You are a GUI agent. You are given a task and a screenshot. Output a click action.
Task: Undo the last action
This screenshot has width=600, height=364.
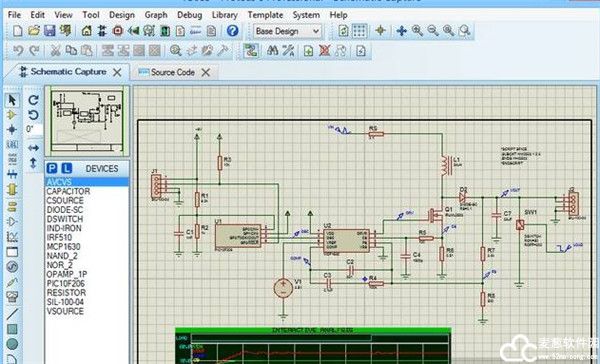pyautogui.click(x=18, y=51)
